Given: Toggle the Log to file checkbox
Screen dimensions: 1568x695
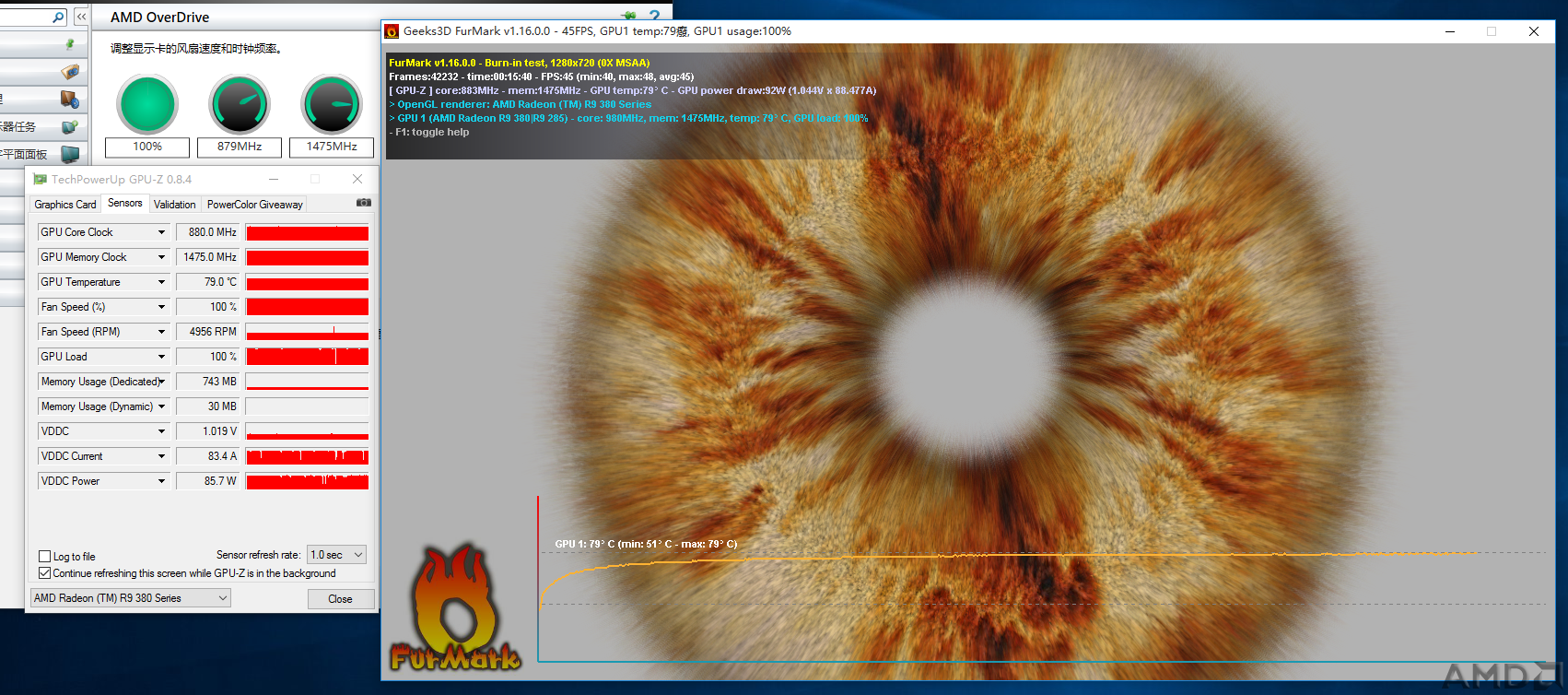Looking at the screenshot, I should click(x=44, y=557).
